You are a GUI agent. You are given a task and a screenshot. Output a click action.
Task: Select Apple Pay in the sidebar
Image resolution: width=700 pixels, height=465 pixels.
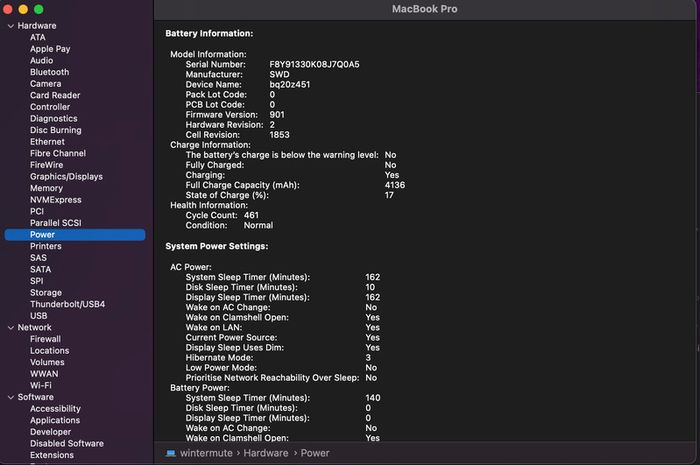point(50,49)
